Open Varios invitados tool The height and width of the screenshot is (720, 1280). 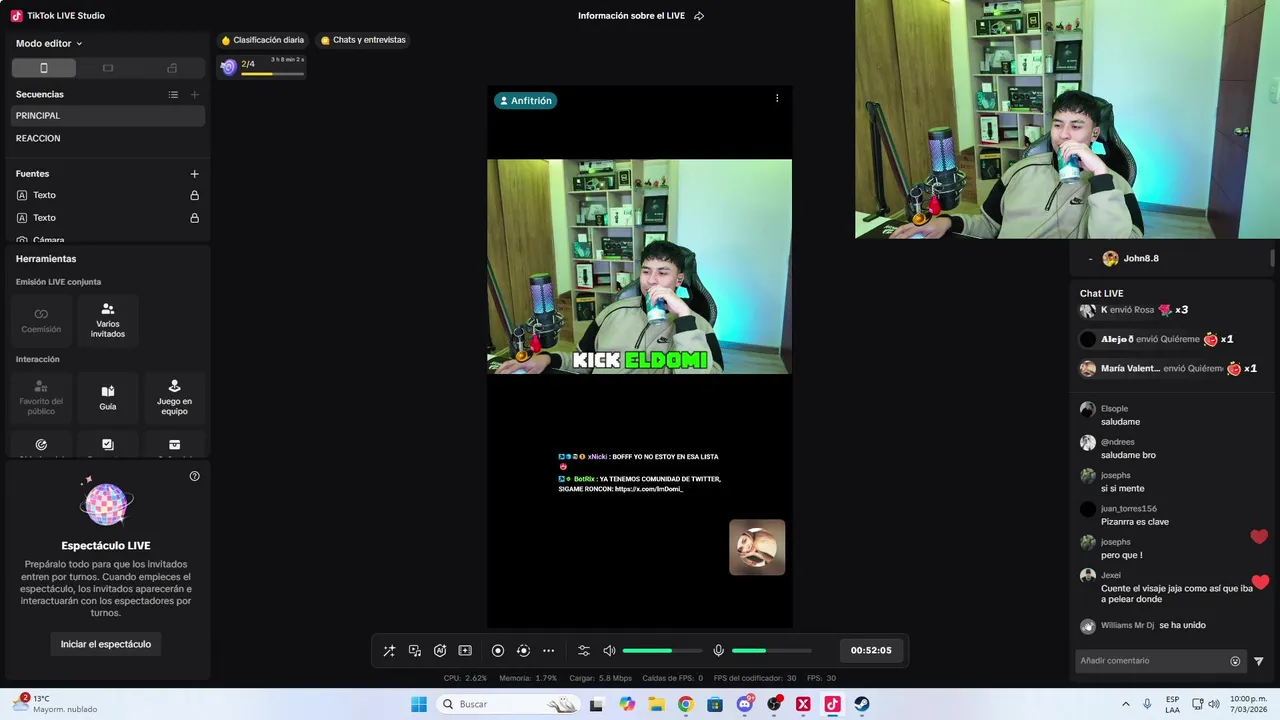point(108,320)
